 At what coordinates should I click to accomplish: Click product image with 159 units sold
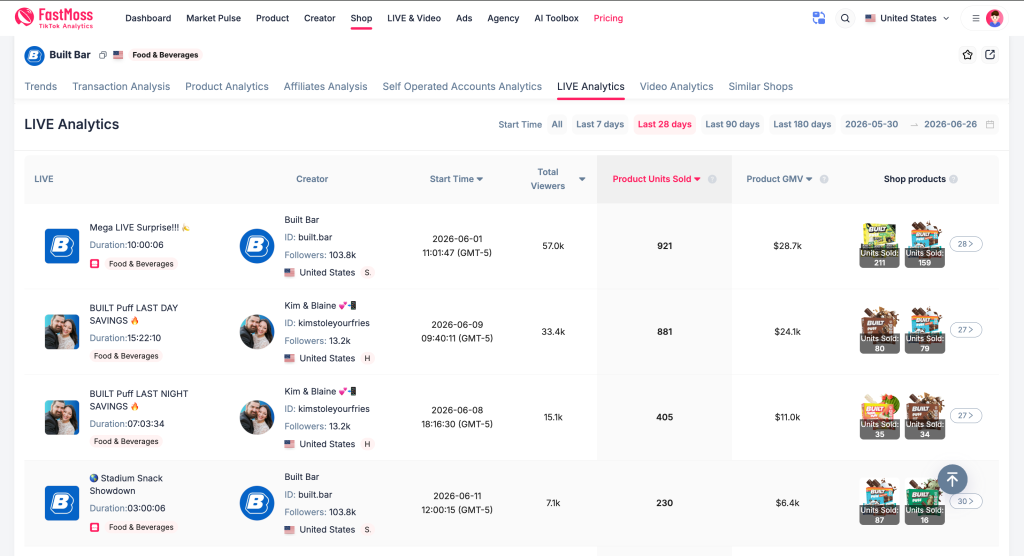[925, 245]
